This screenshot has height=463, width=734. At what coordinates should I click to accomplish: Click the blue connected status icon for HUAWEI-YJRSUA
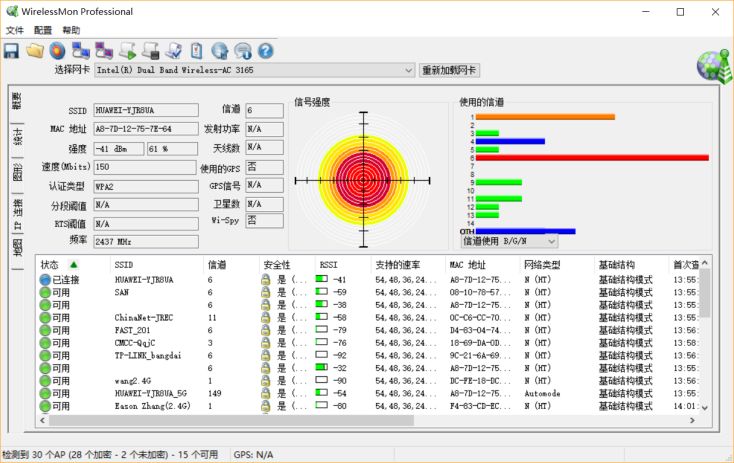click(x=44, y=279)
